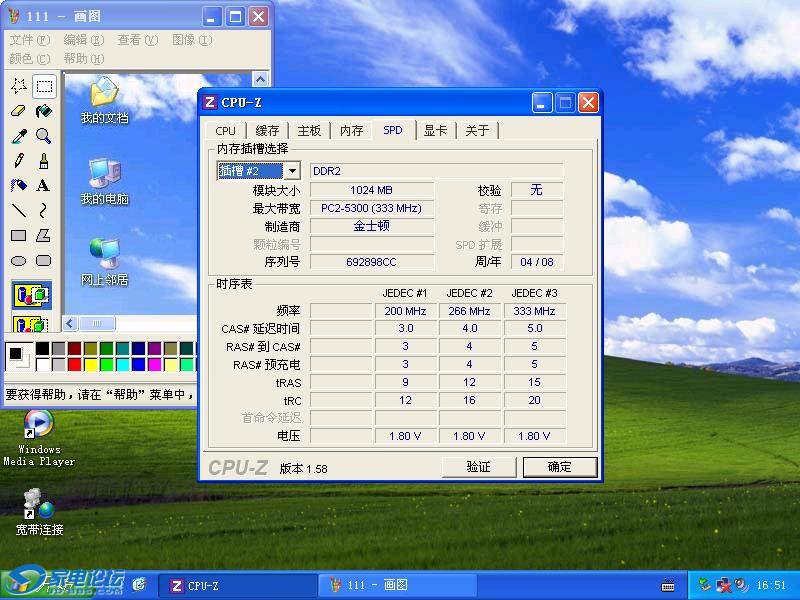The height and width of the screenshot is (600, 800).
Task: Click the disconnected network tray icon
Action: 723,585
